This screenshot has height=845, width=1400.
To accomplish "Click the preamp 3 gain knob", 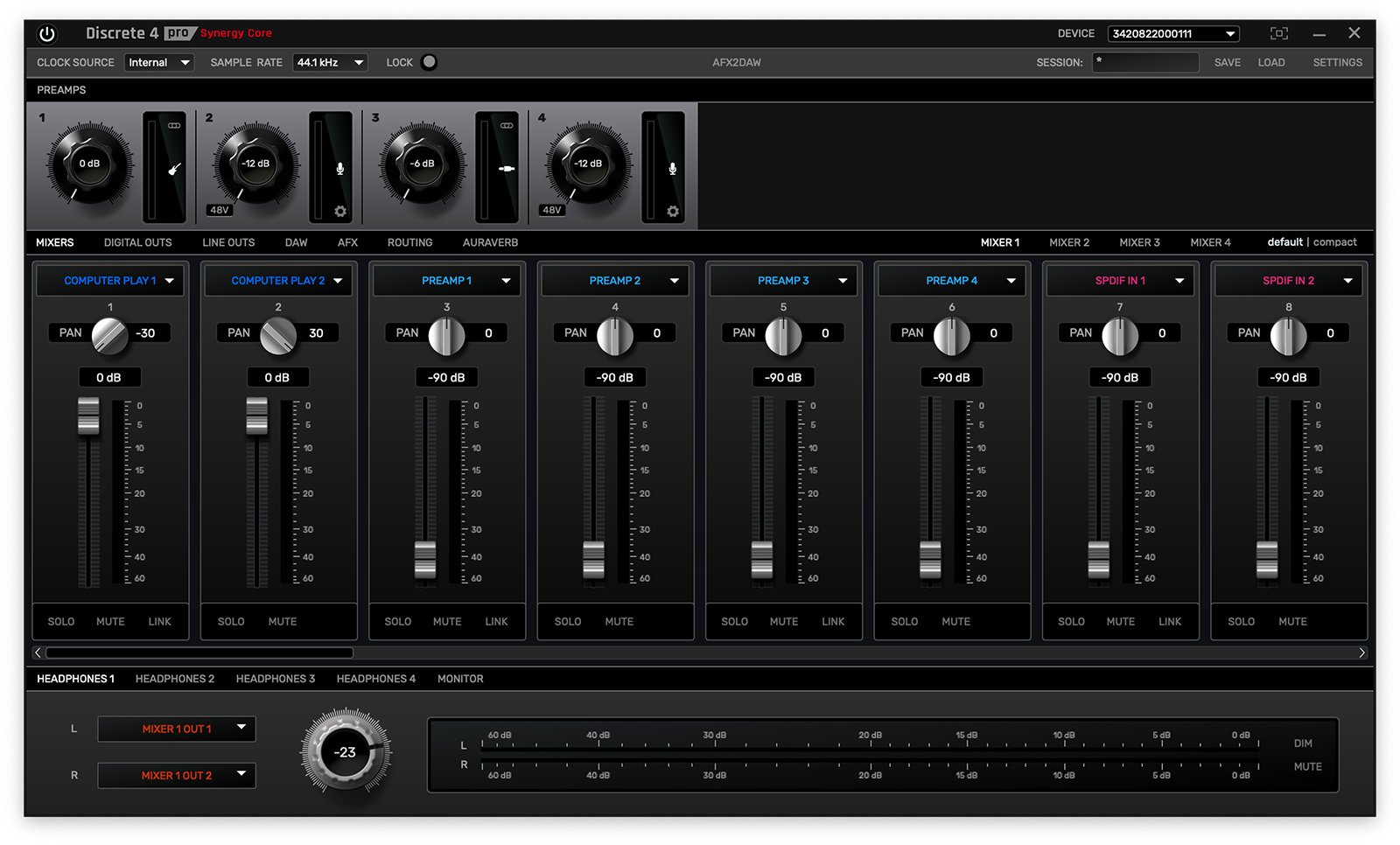I will tap(422, 164).
